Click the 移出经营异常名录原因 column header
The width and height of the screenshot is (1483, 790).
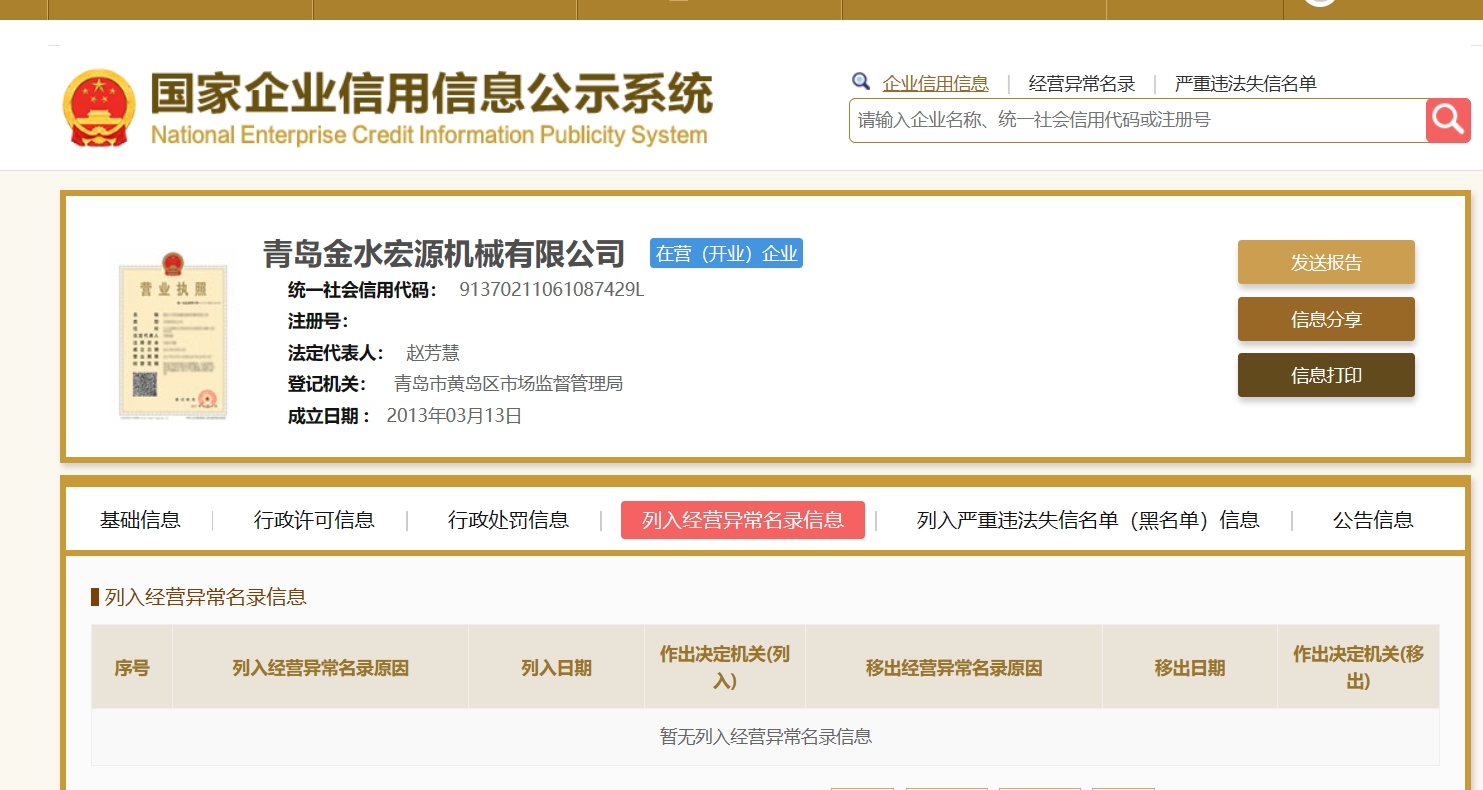(954, 668)
